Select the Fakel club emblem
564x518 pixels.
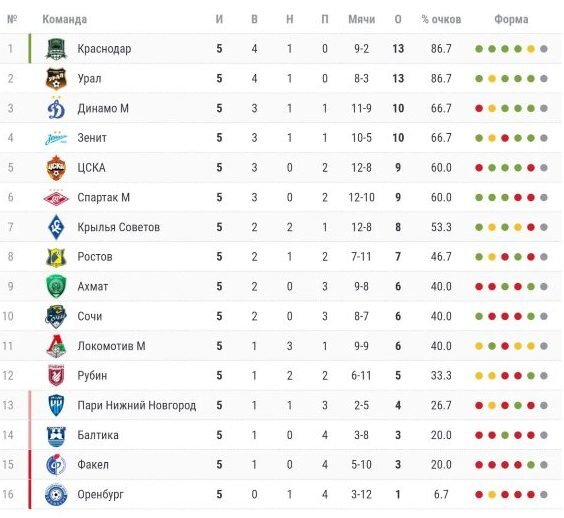[56, 465]
